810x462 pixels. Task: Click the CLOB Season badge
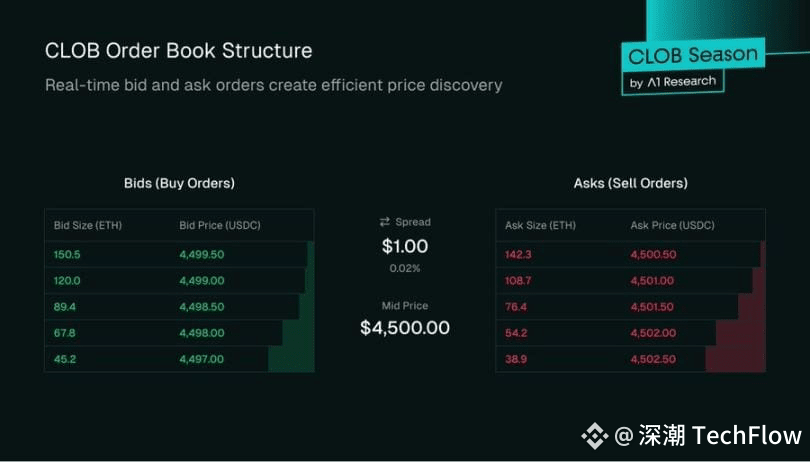693,54
